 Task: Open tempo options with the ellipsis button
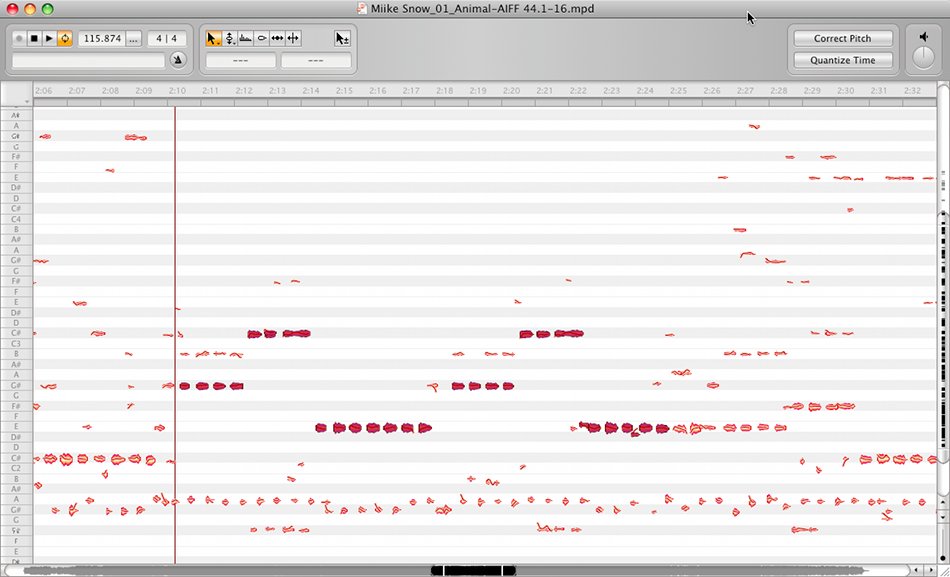click(135, 39)
